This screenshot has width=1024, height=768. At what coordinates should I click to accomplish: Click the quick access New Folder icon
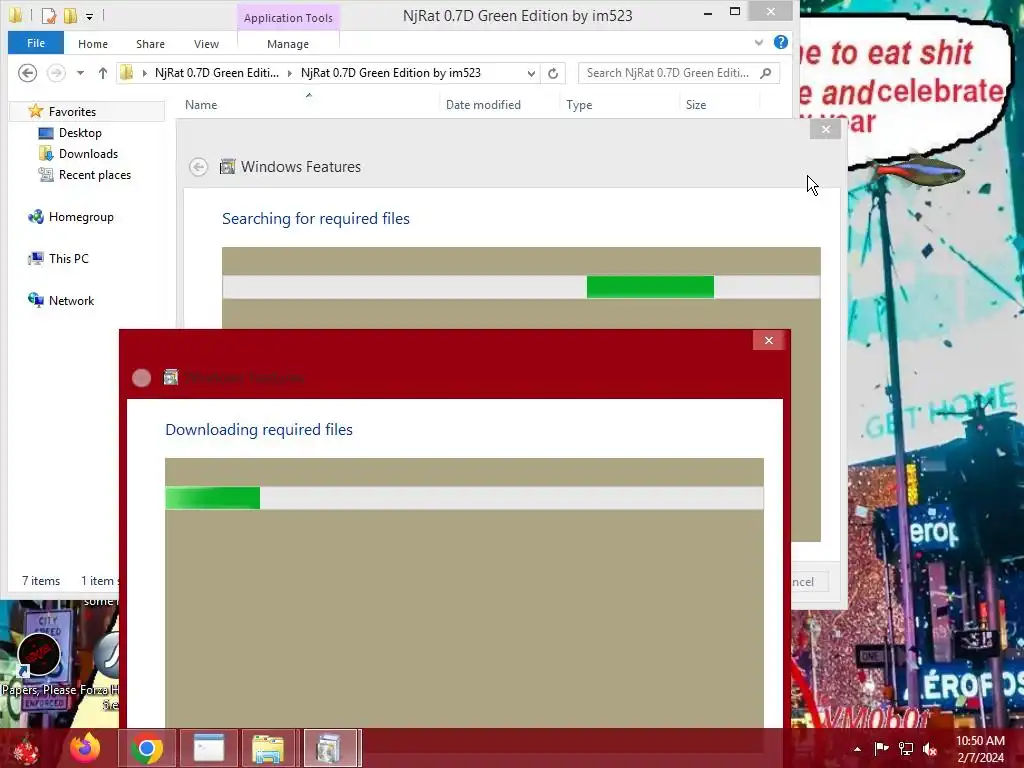pyautogui.click(x=71, y=15)
